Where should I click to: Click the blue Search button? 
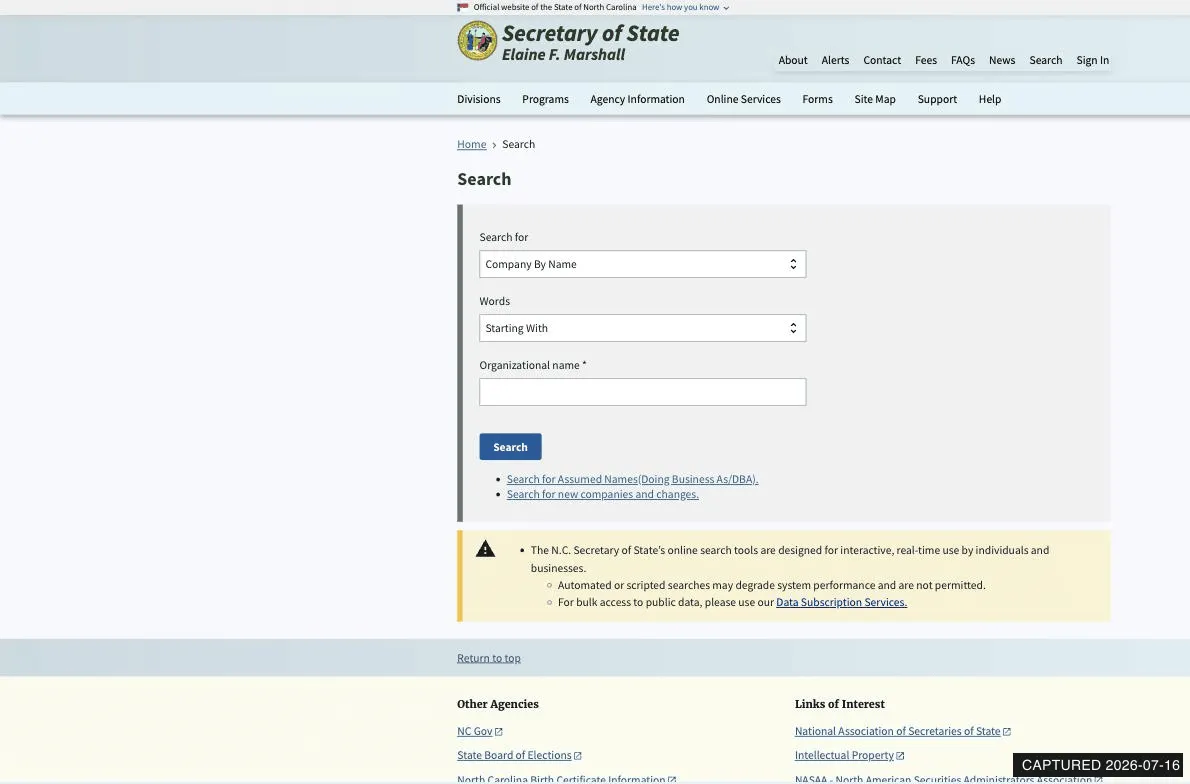510,447
